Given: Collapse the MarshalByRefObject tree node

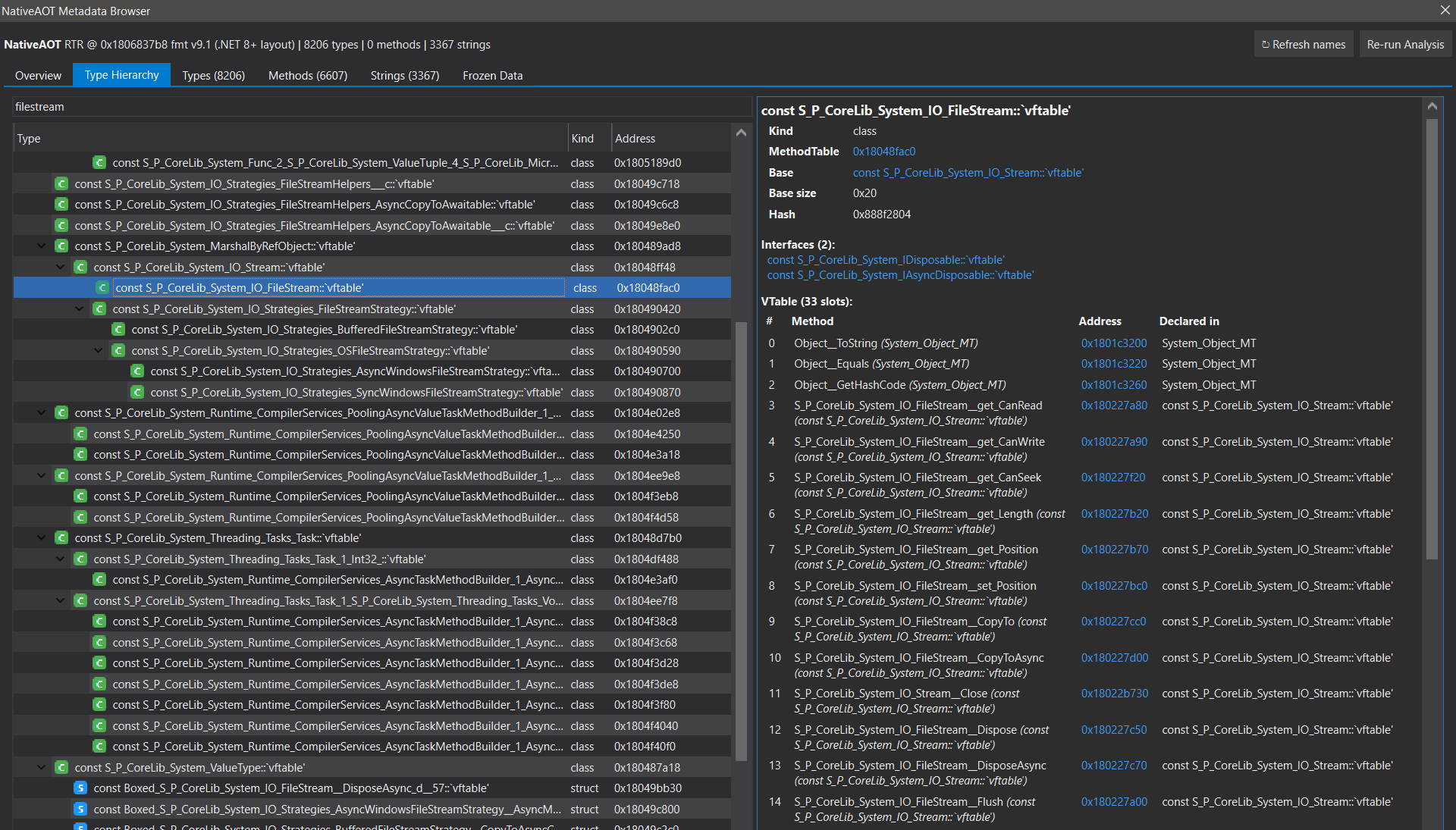Looking at the screenshot, I should click(42, 246).
